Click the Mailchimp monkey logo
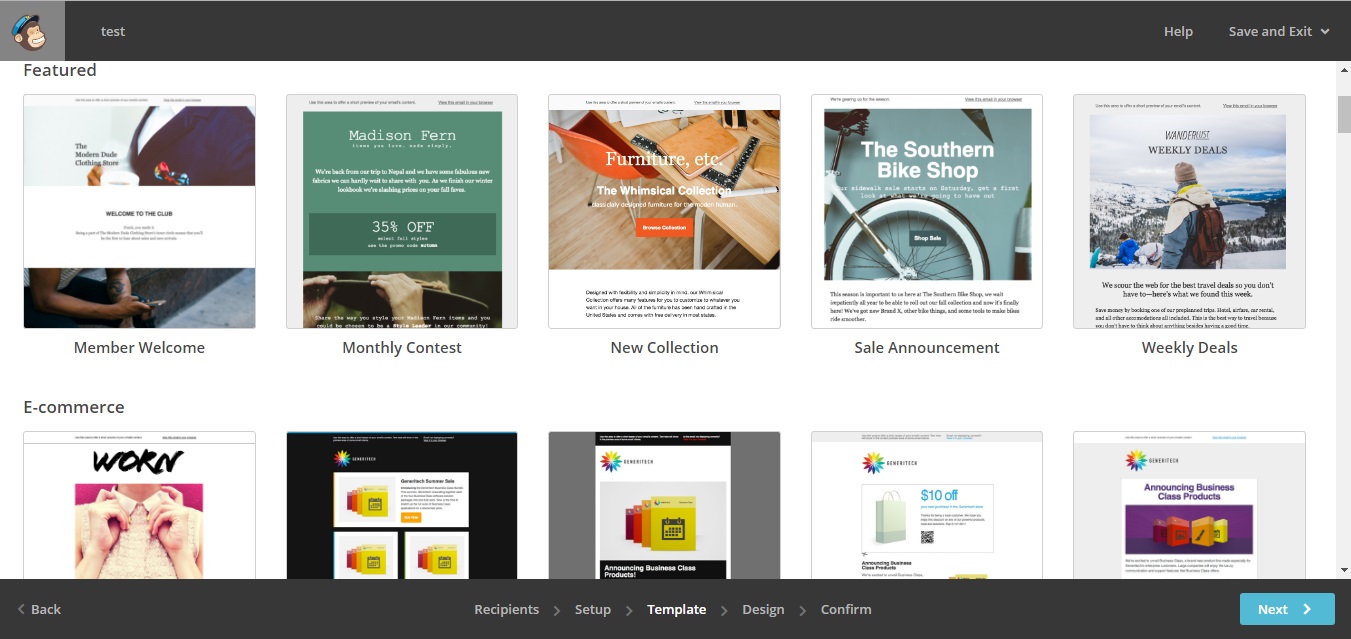Viewport: 1351px width, 639px height. (32, 31)
